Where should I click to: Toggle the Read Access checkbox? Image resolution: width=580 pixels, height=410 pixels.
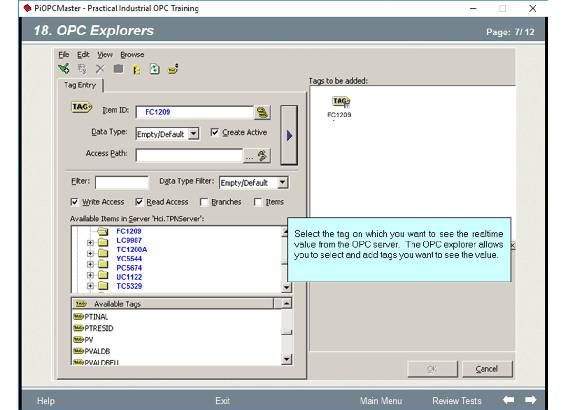click(139, 202)
